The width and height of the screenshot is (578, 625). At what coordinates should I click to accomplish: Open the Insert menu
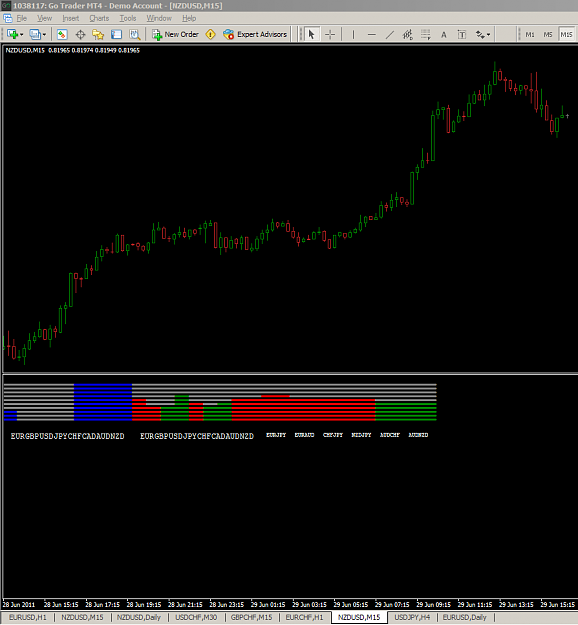(x=71, y=18)
